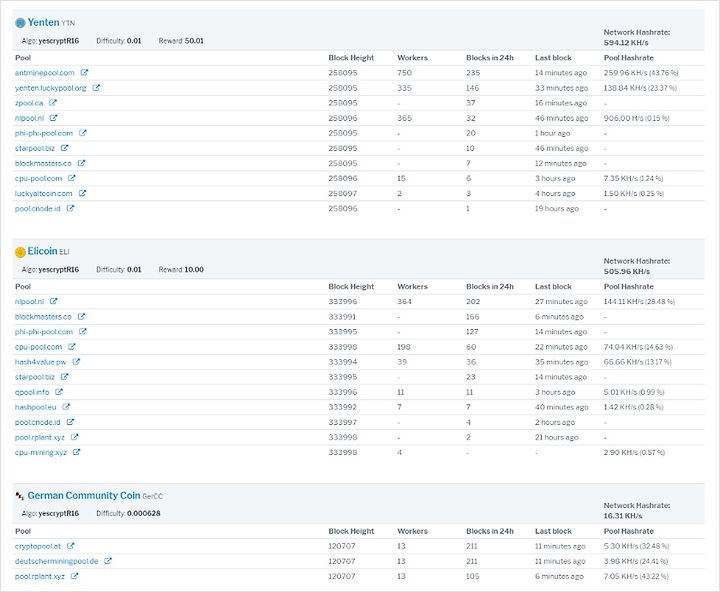This screenshot has width=720, height=592.
Task: Open the German Community Coin title link
Action: (x=84, y=496)
